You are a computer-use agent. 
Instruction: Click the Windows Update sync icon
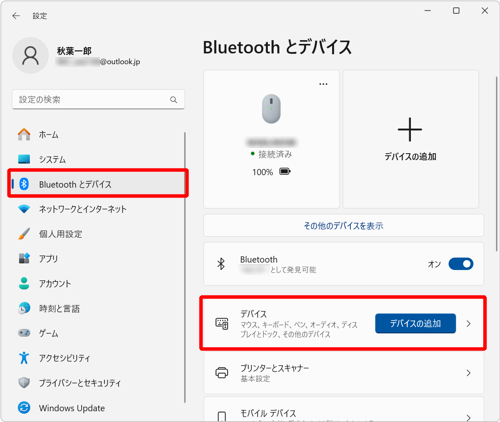click(24, 408)
